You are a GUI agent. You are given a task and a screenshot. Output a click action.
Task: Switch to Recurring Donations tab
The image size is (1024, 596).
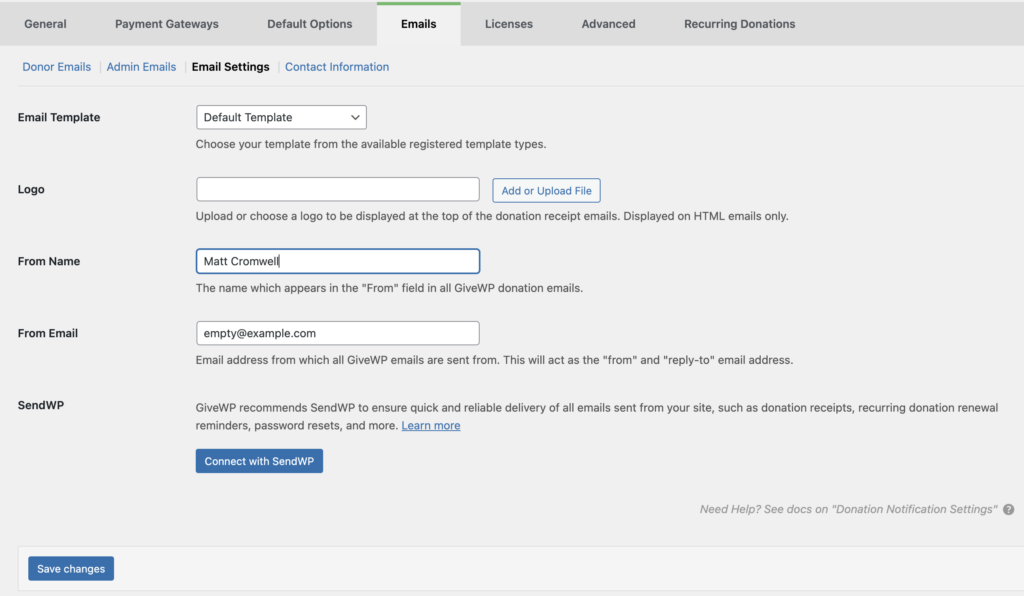click(x=739, y=24)
